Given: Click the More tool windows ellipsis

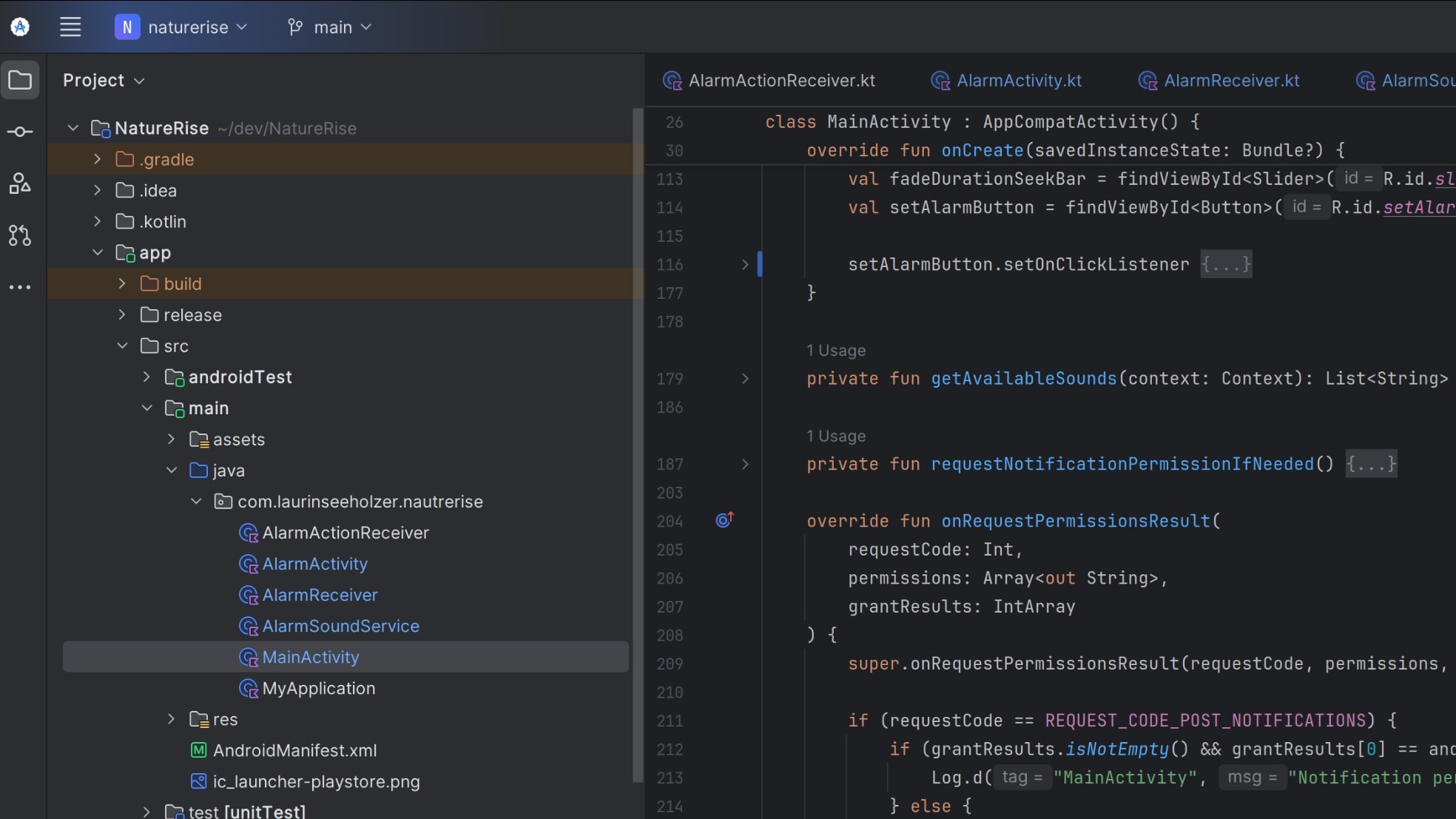Looking at the screenshot, I should 20,287.
